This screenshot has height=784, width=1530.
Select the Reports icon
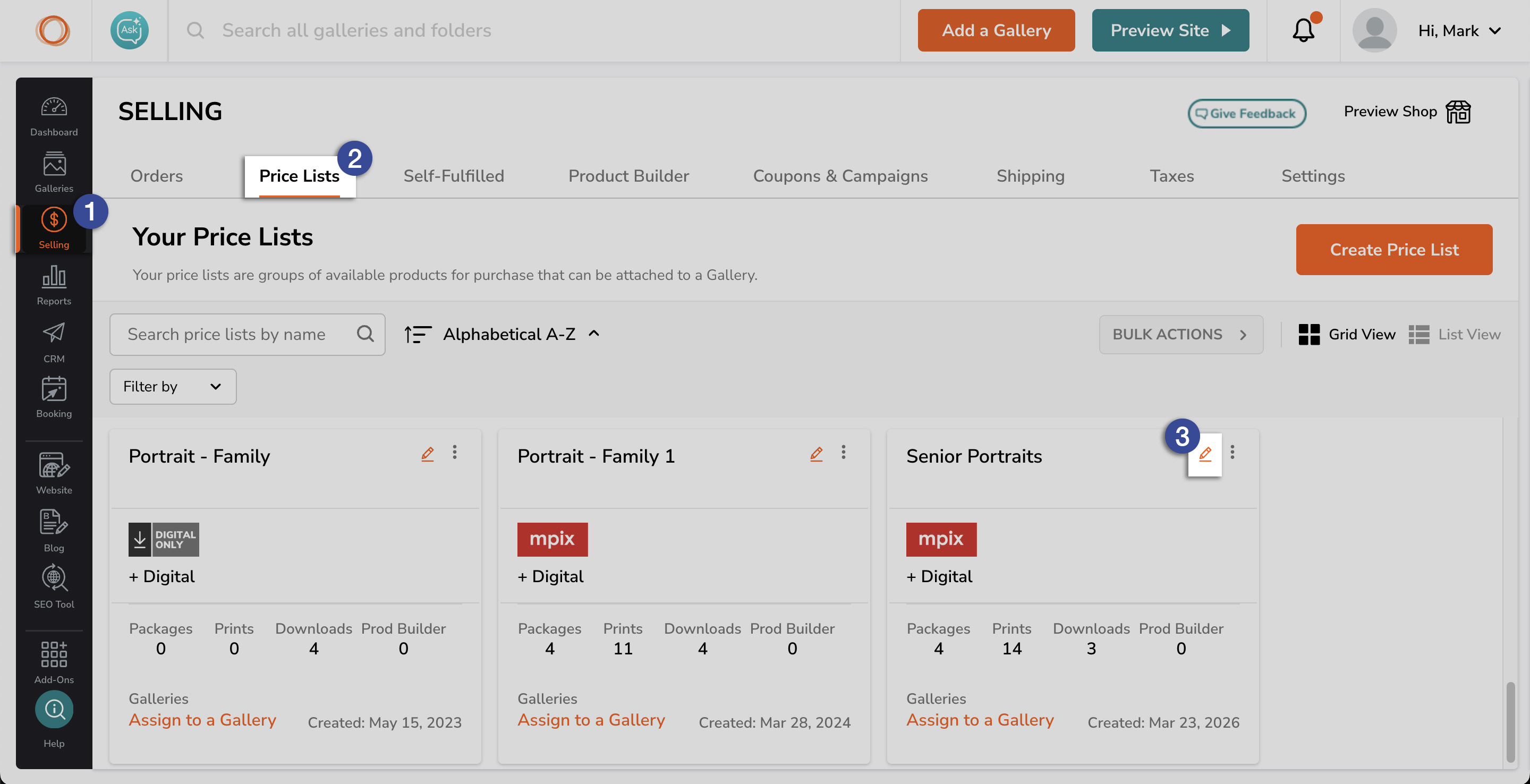coord(54,277)
